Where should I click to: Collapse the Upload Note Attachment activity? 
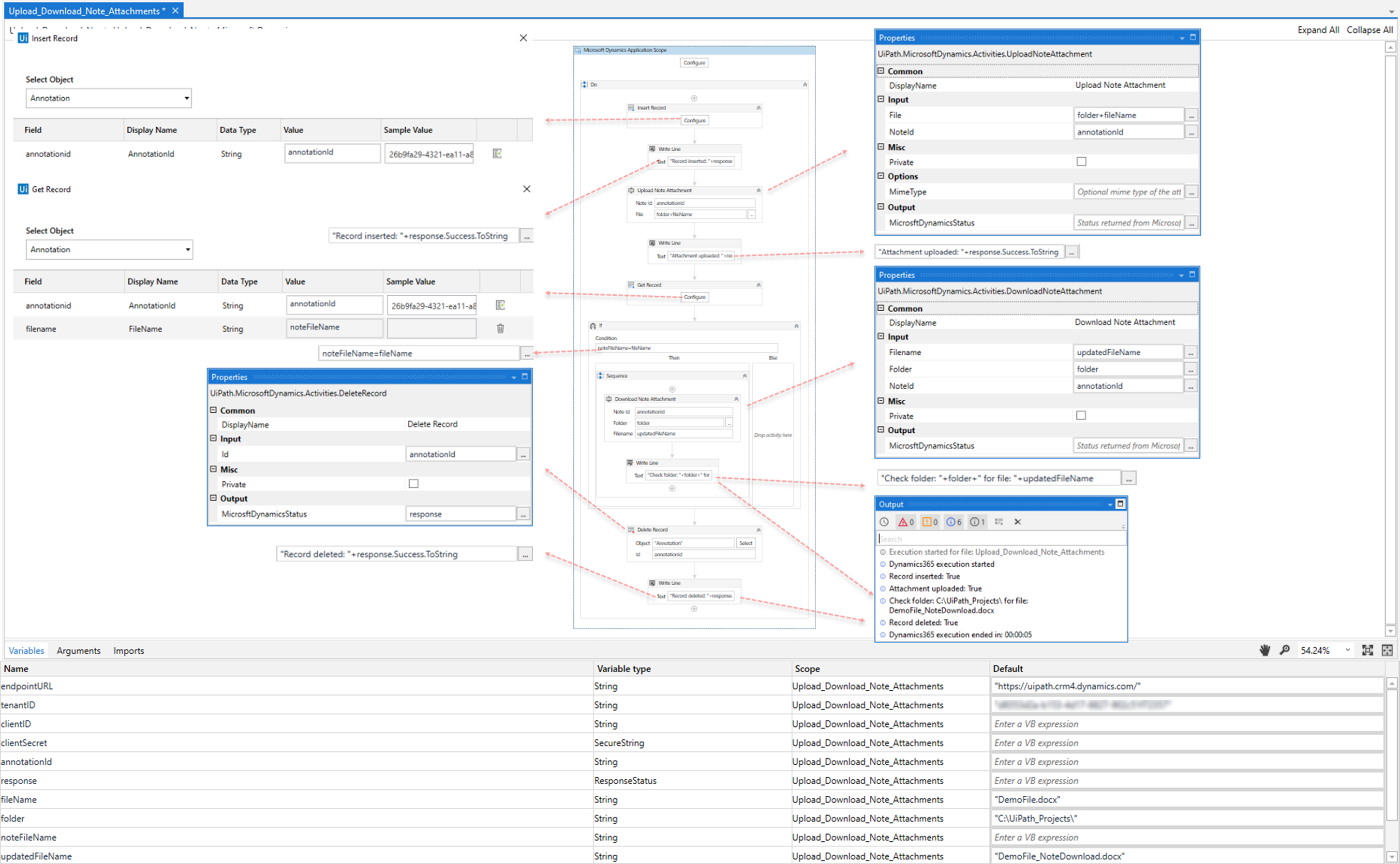coord(759,190)
